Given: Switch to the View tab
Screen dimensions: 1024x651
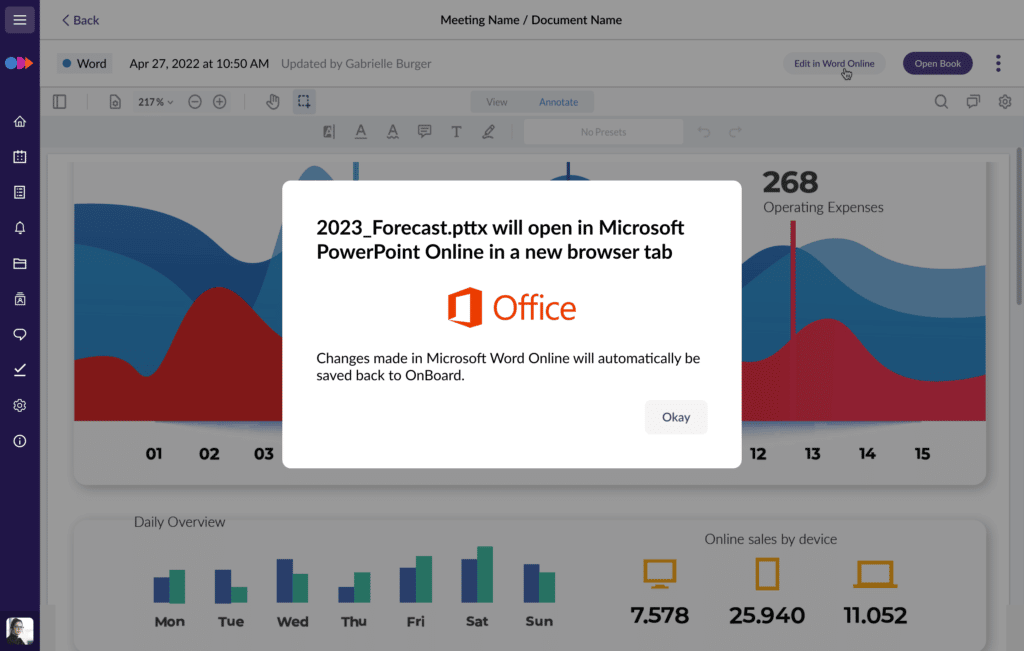Looking at the screenshot, I should 496,101.
